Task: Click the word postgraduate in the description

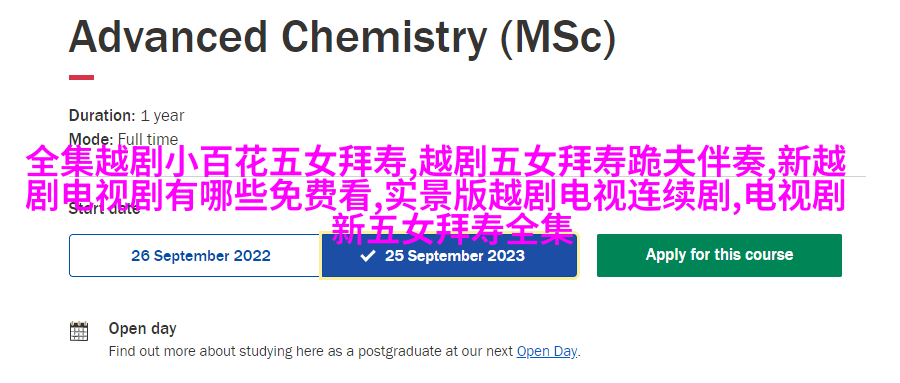Action: click(x=393, y=351)
